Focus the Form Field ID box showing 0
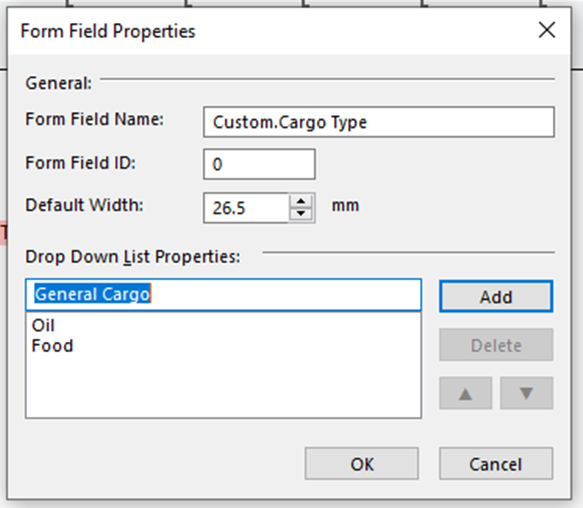Viewport: 583px width, 508px height. click(260, 164)
